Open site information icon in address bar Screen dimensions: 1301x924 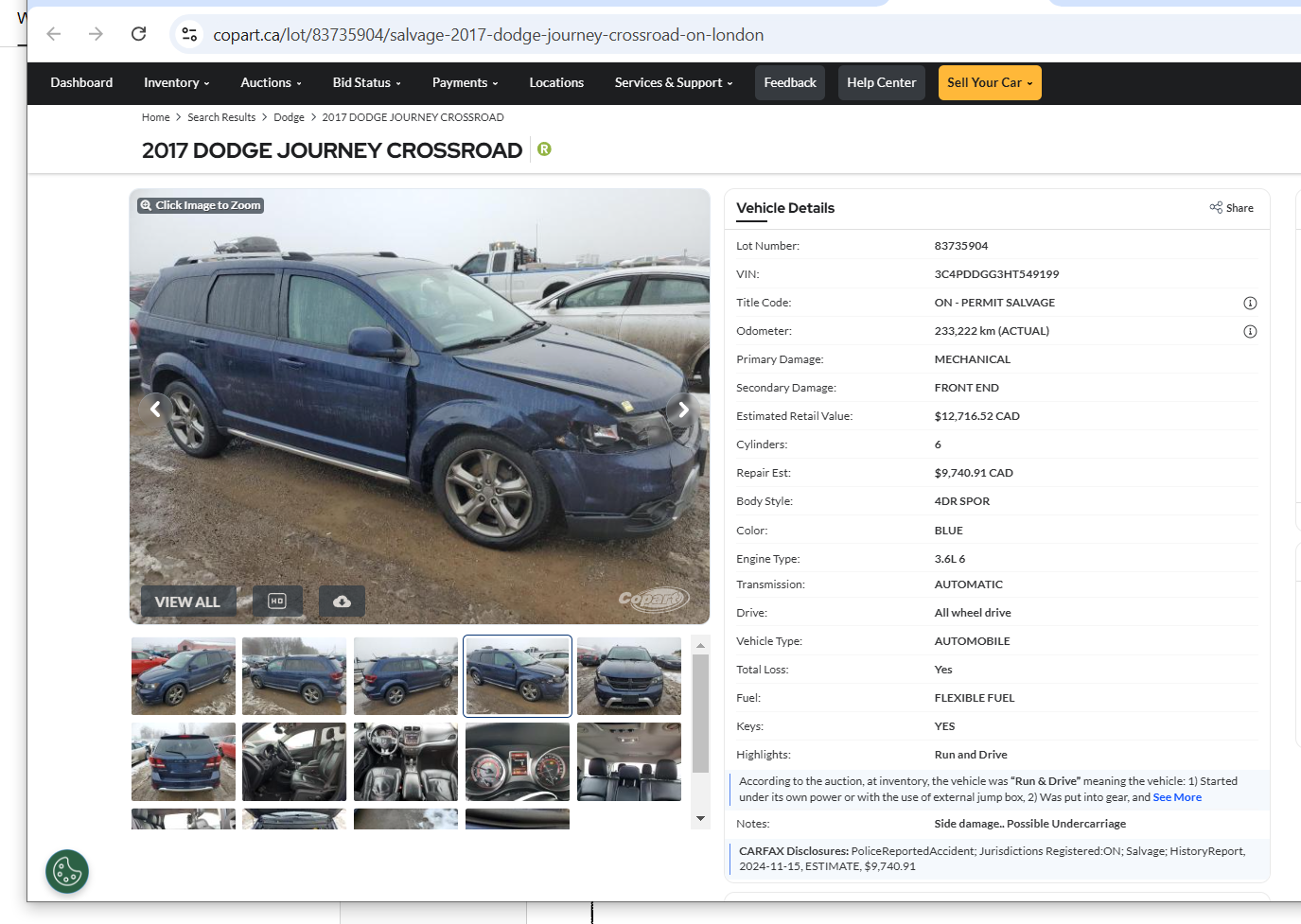(189, 34)
